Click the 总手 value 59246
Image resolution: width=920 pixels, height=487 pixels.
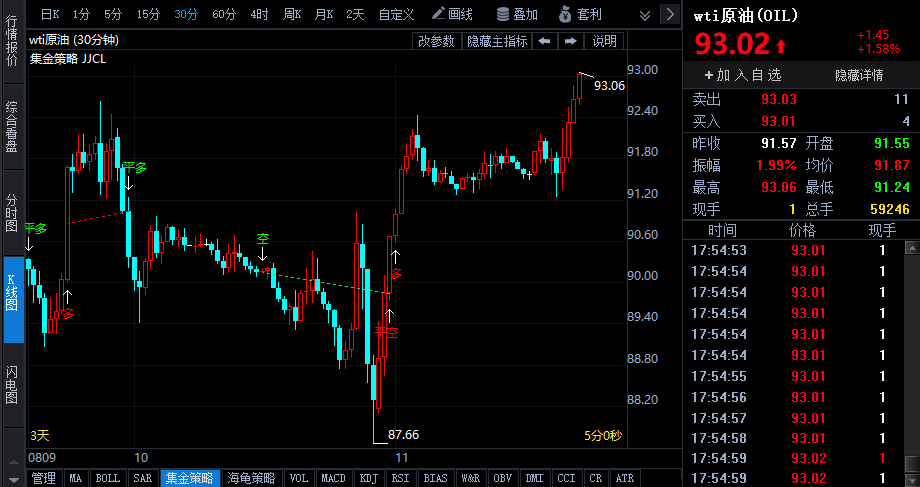coord(890,209)
